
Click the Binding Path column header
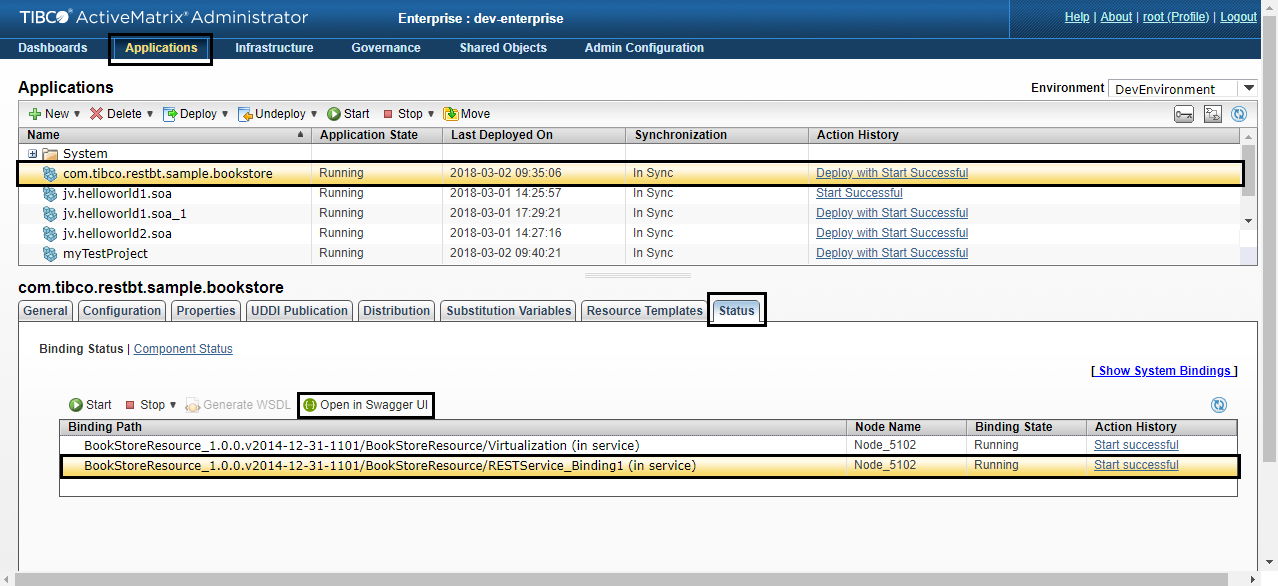pyautogui.click(x=453, y=427)
